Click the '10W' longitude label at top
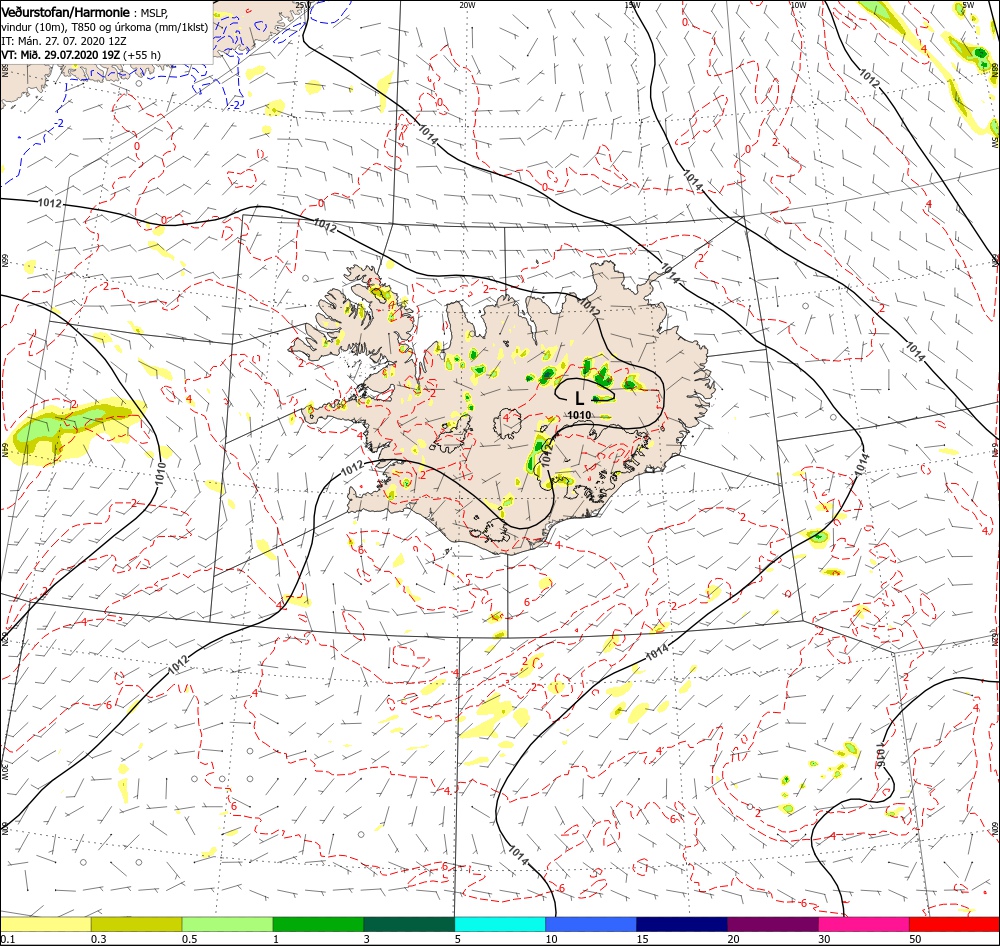 [x=798, y=5]
